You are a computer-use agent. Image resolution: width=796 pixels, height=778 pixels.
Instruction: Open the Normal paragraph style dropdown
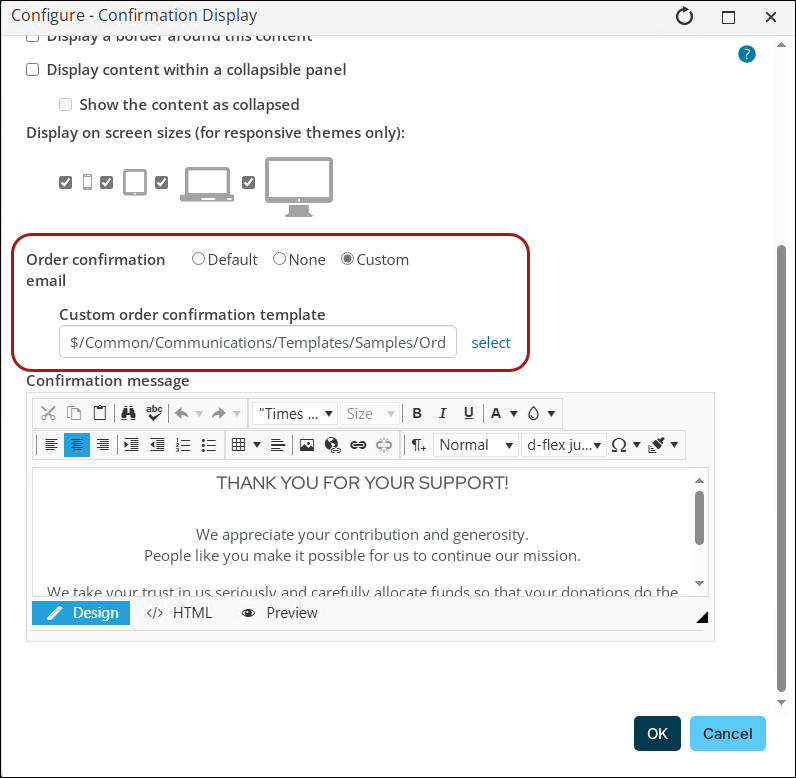click(476, 445)
